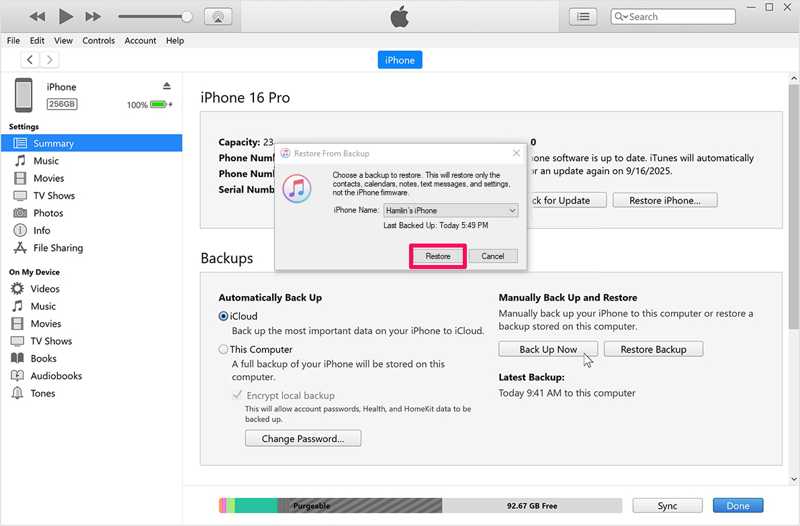800x526 pixels.
Task: Click the Restore iPhone... button
Action: pos(665,201)
